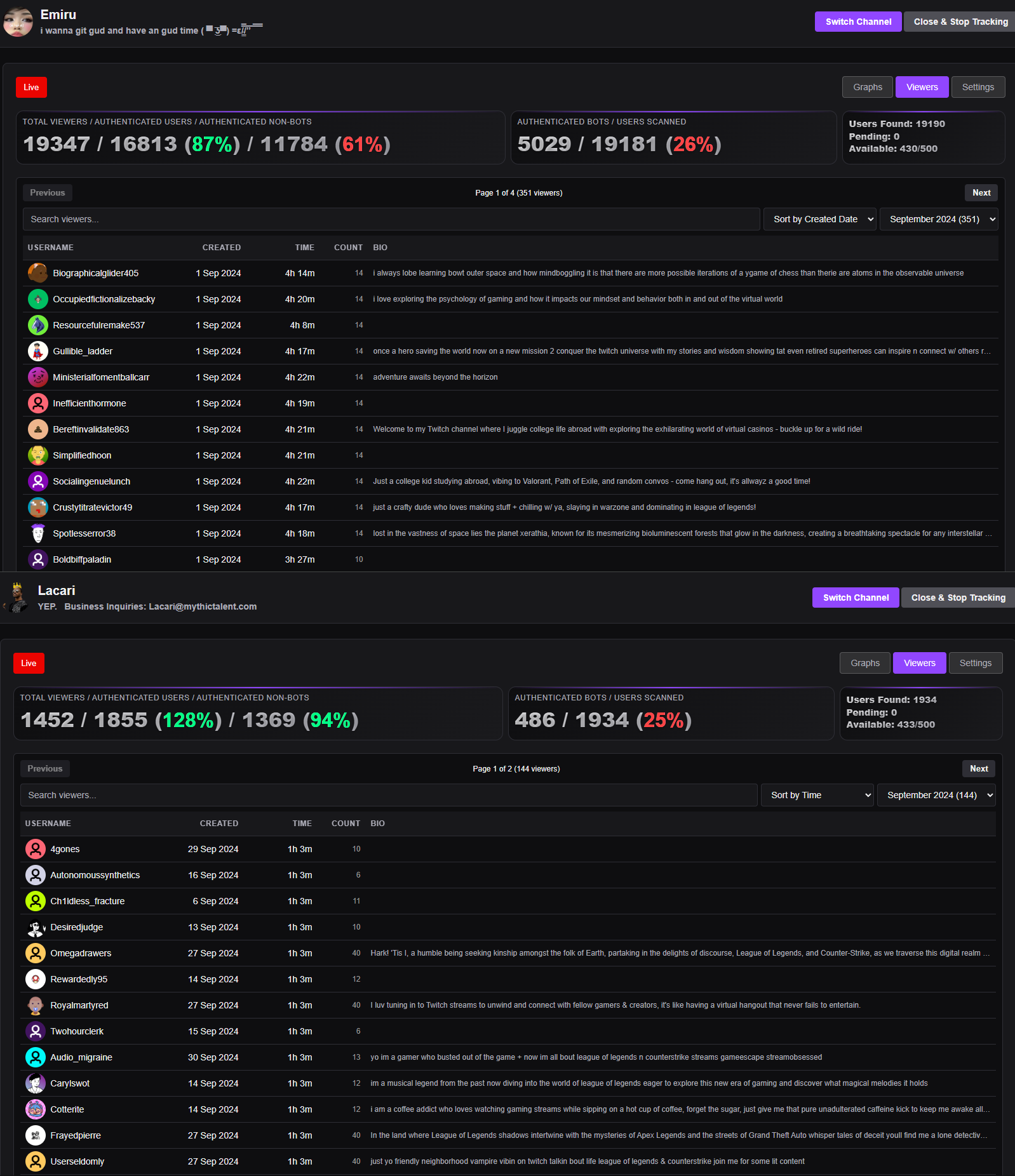The width and height of the screenshot is (1015, 1176).
Task: Click Previous button in Lacari viewers list
Action: click(45, 768)
